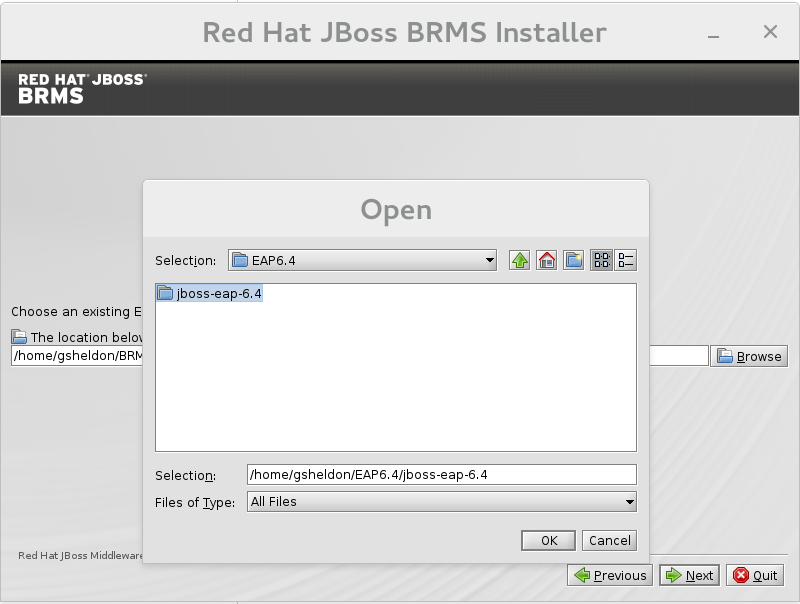Minimize the installer window

[713, 34]
